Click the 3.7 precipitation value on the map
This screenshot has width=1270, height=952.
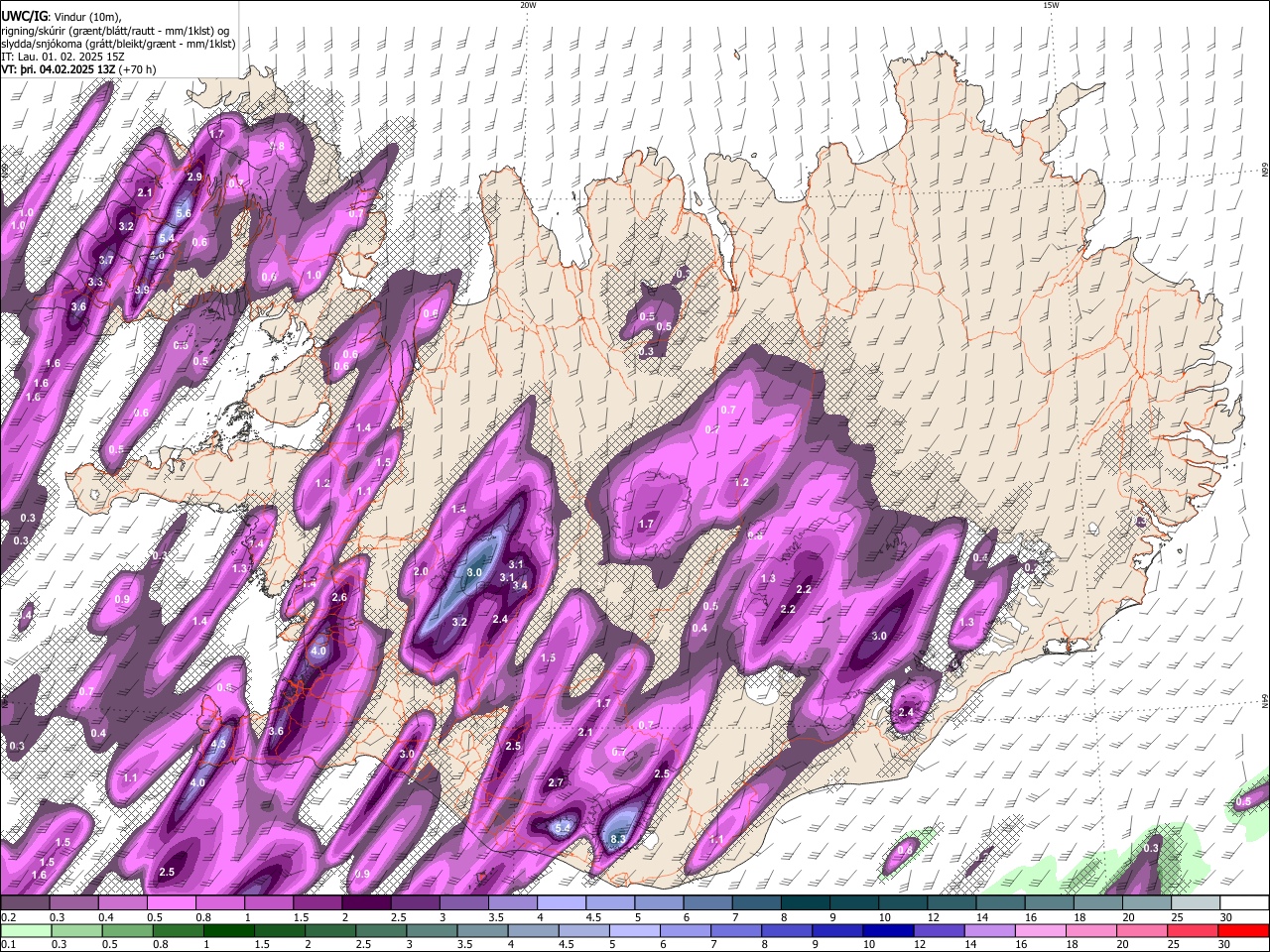(107, 260)
